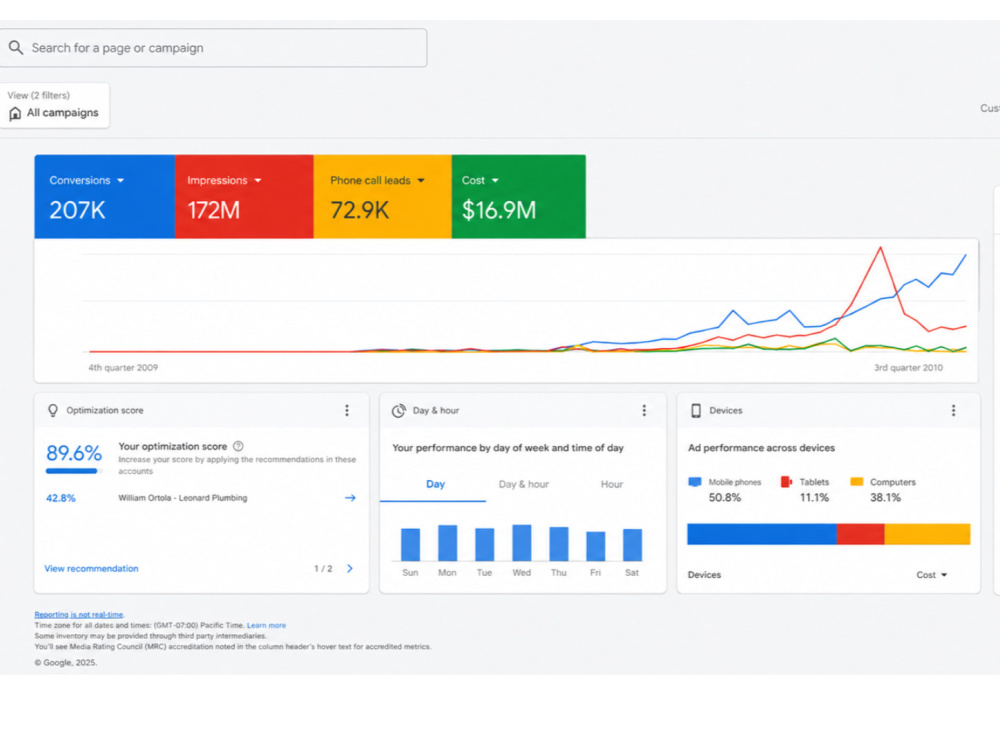Image resolution: width=1000 pixels, height=750 pixels.
Task: Select the 172M impressions value
Action: (214, 210)
